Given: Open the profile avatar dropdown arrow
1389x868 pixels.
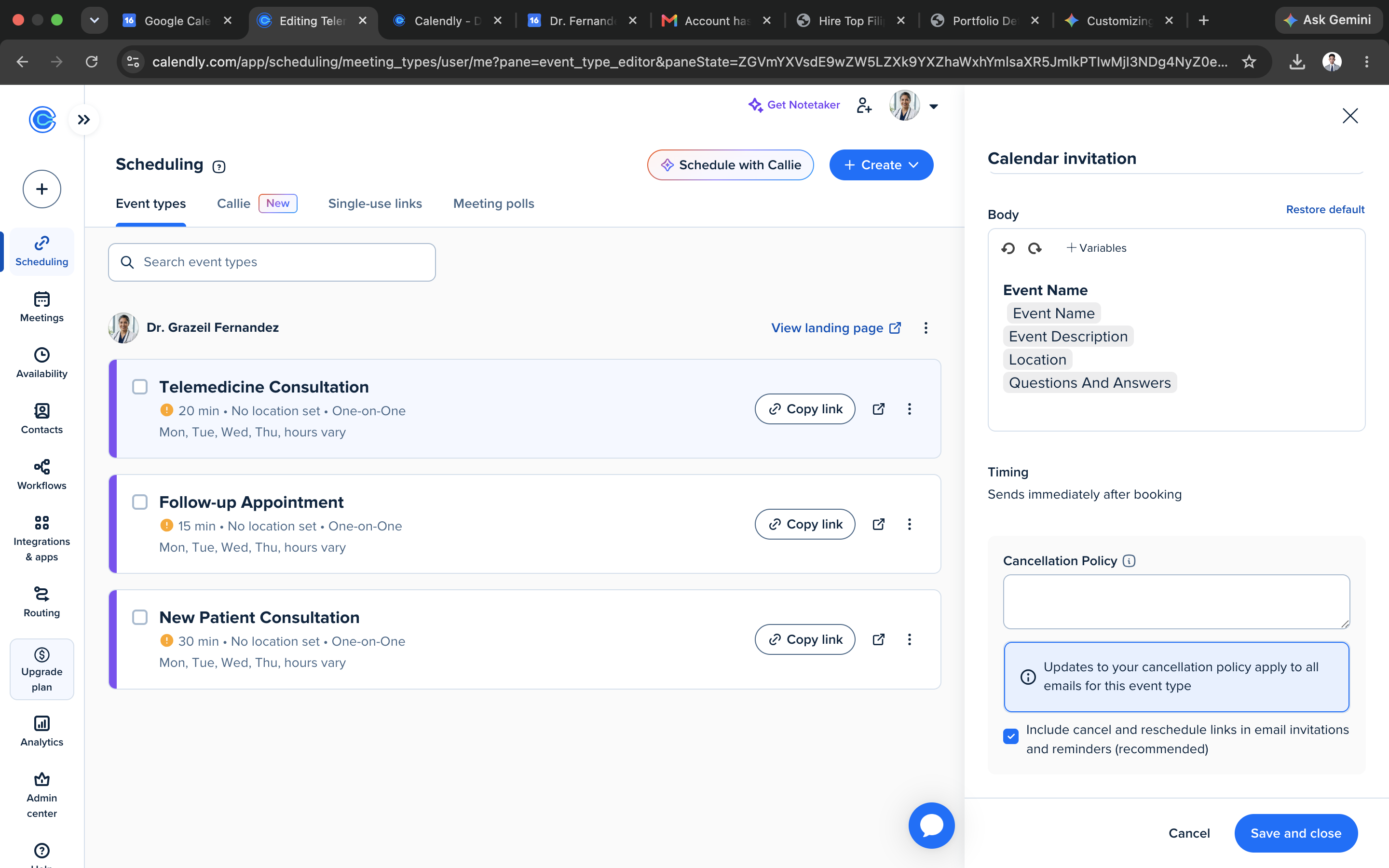Looking at the screenshot, I should coord(934,106).
